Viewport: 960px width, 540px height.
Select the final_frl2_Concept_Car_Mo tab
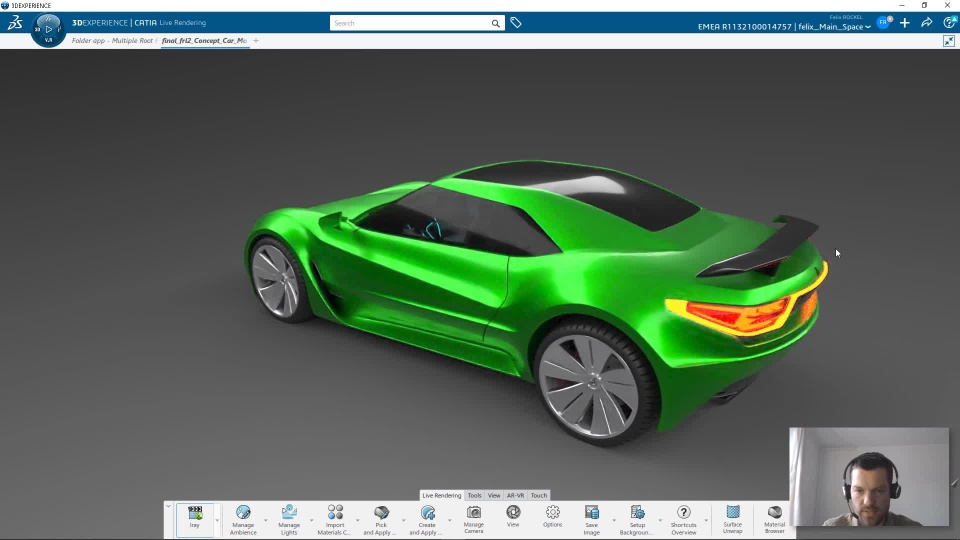point(204,41)
